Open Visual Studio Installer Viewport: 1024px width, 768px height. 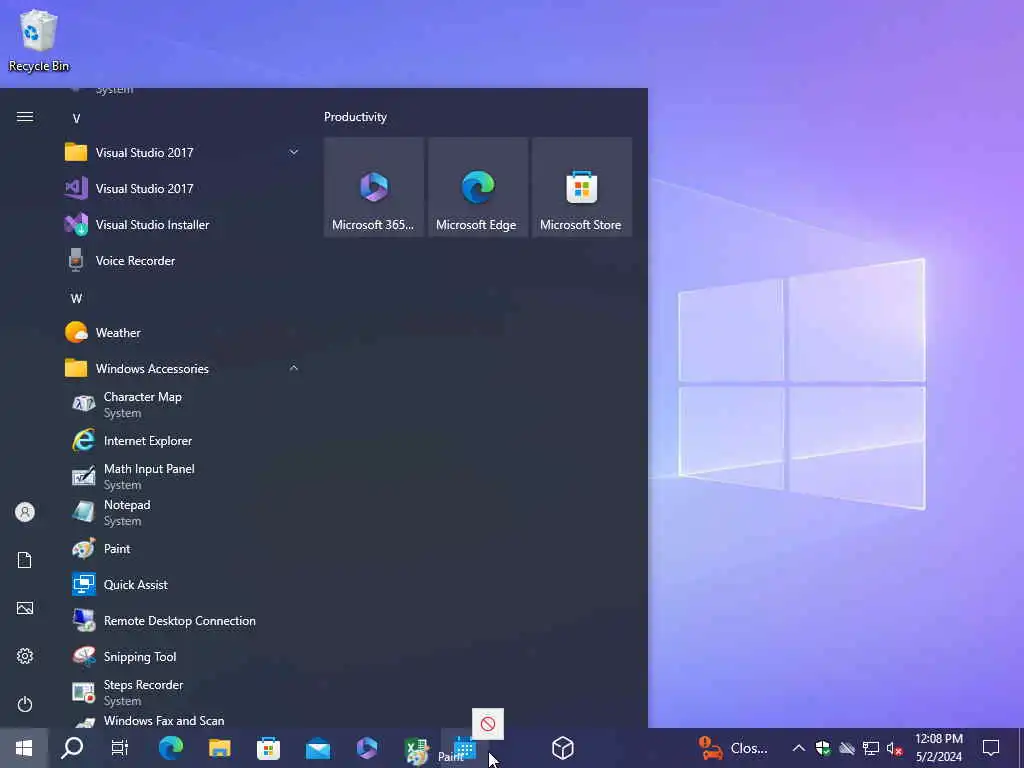[182, 225]
